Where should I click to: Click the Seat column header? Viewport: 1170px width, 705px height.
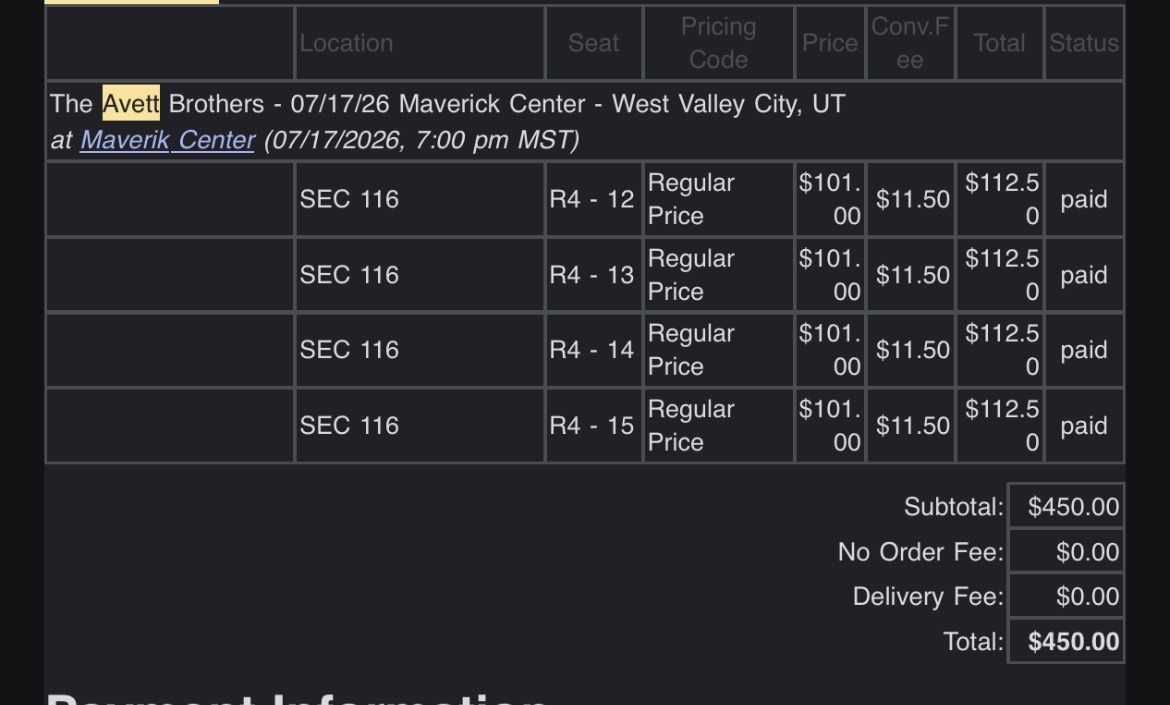[x=593, y=43]
